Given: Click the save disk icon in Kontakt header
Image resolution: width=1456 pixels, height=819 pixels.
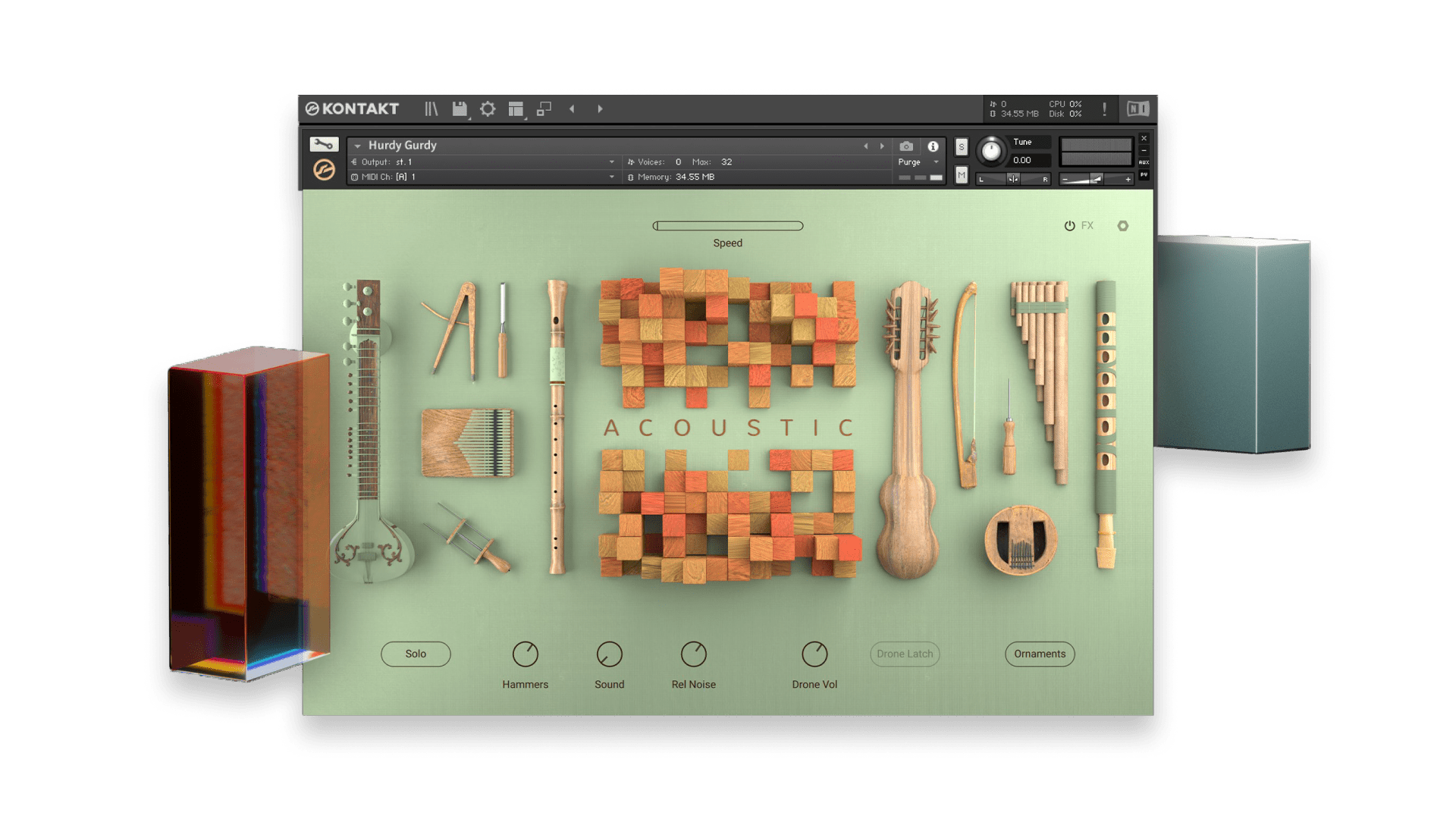Looking at the screenshot, I should click(x=460, y=108).
